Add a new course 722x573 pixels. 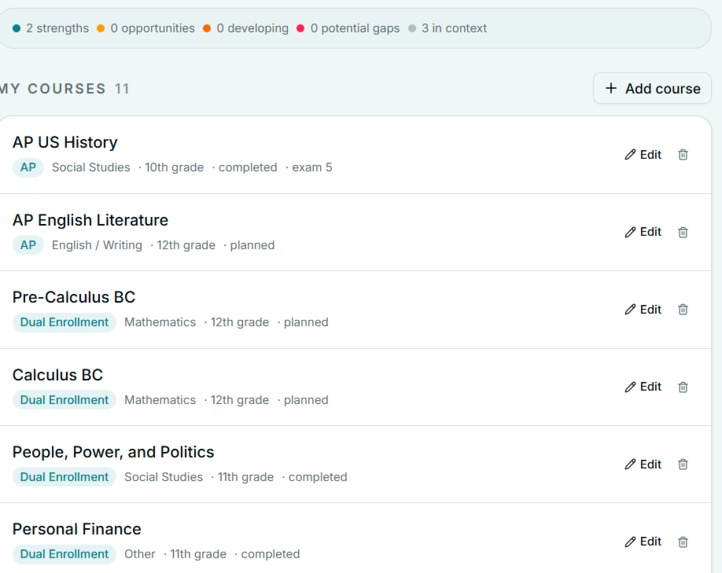click(652, 88)
